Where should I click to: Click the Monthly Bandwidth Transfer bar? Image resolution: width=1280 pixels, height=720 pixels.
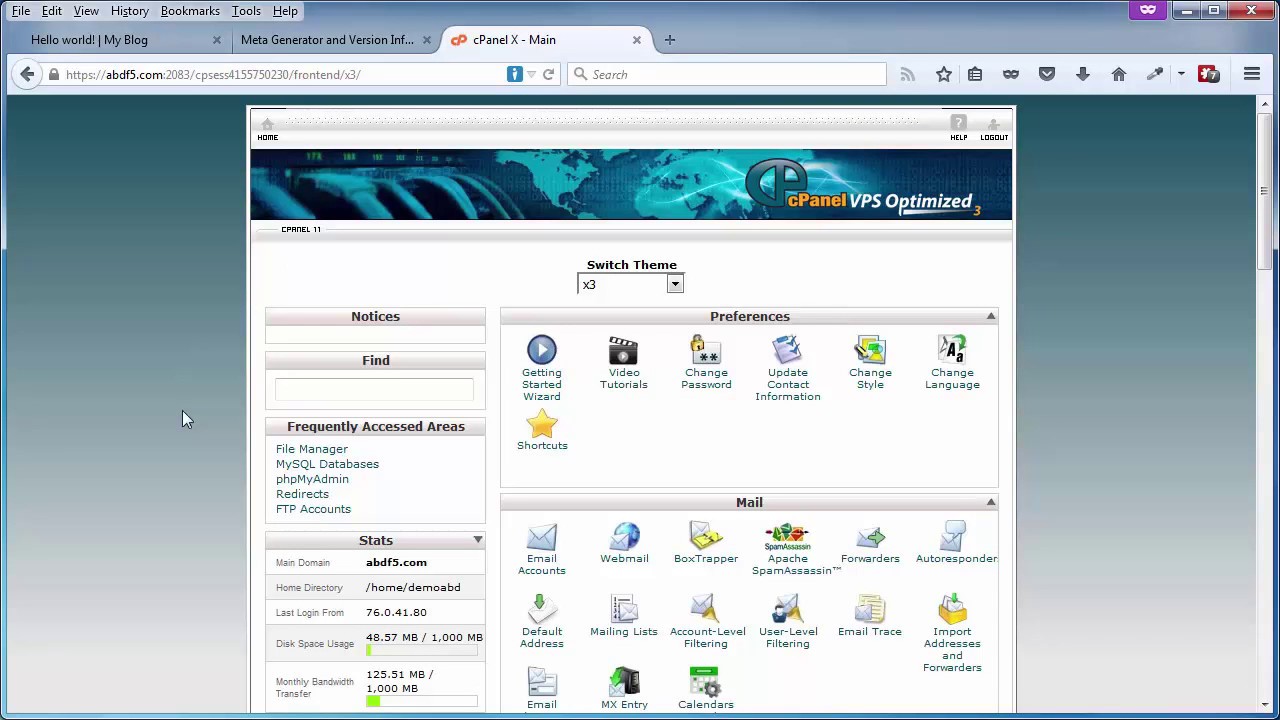point(421,701)
